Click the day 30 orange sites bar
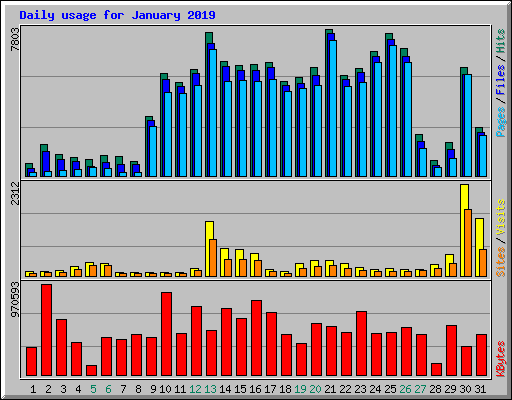The width and height of the screenshot is (512, 400). (468, 243)
